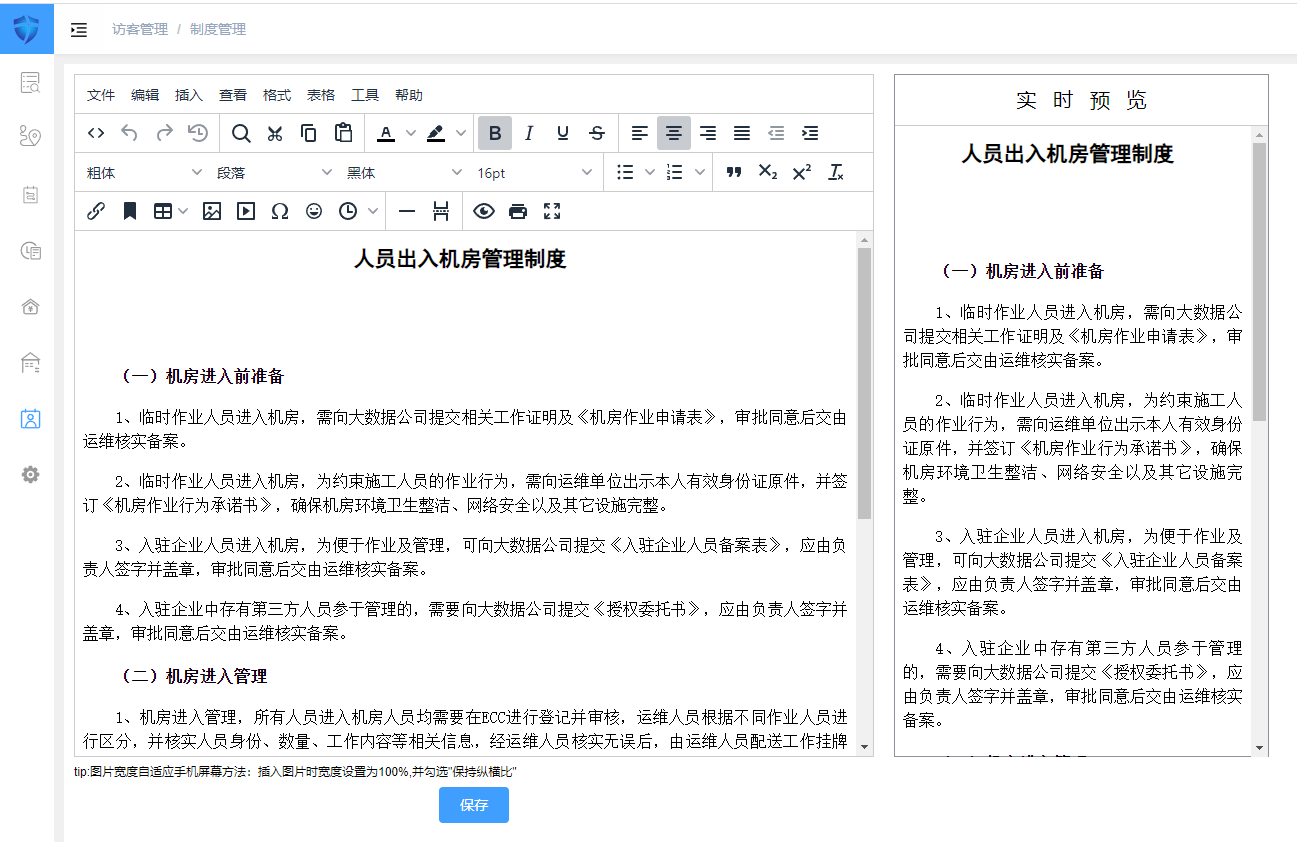Insert a media video
Image resolution: width=1297 pixels, height=842 pixels.
click(x=246, y=211)
